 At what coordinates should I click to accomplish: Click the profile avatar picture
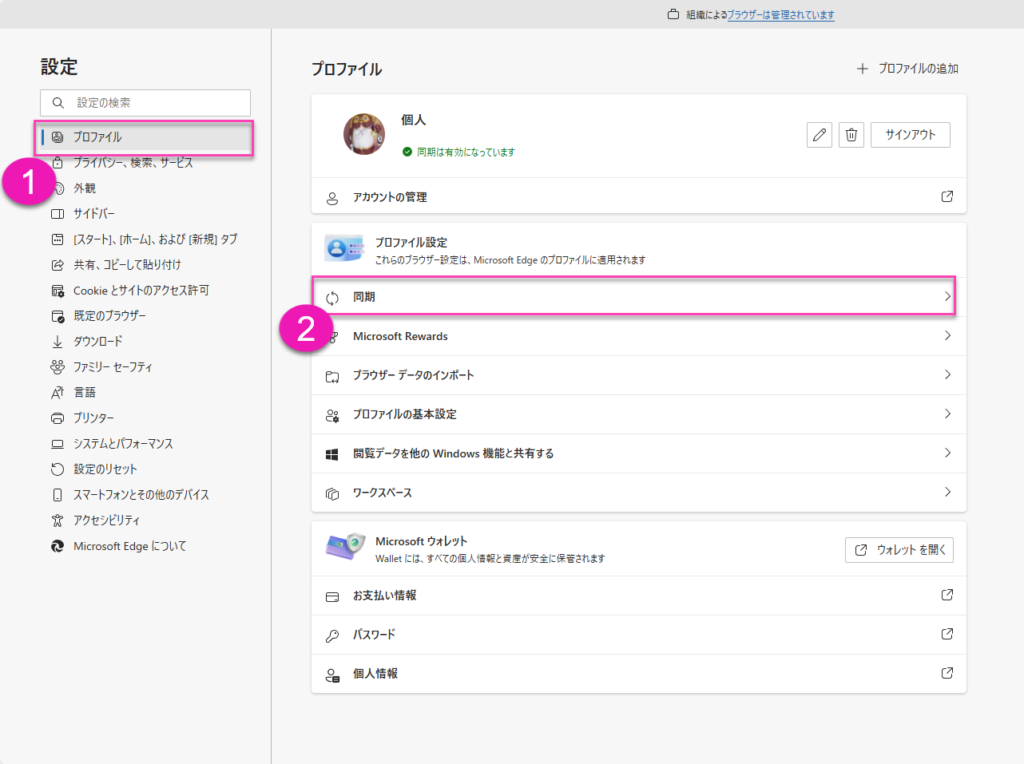364,134
